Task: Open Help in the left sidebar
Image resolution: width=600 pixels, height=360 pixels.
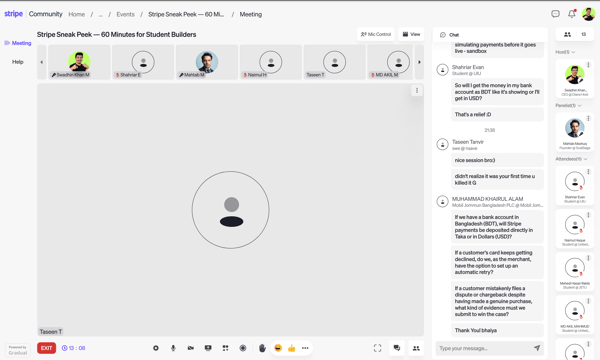Action: click(18, 62)
